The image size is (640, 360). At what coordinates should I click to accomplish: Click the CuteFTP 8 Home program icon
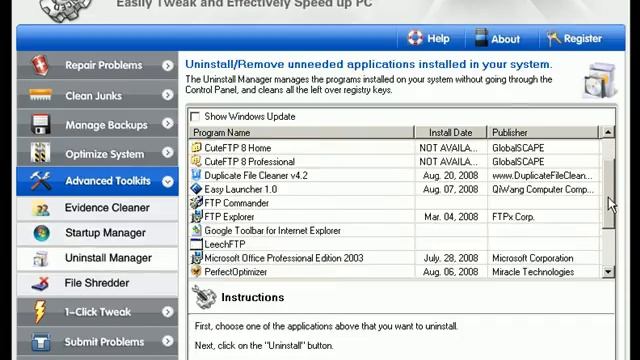196,147
